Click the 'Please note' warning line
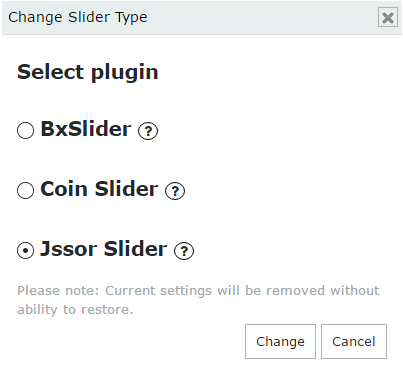 tap(198, 291)
